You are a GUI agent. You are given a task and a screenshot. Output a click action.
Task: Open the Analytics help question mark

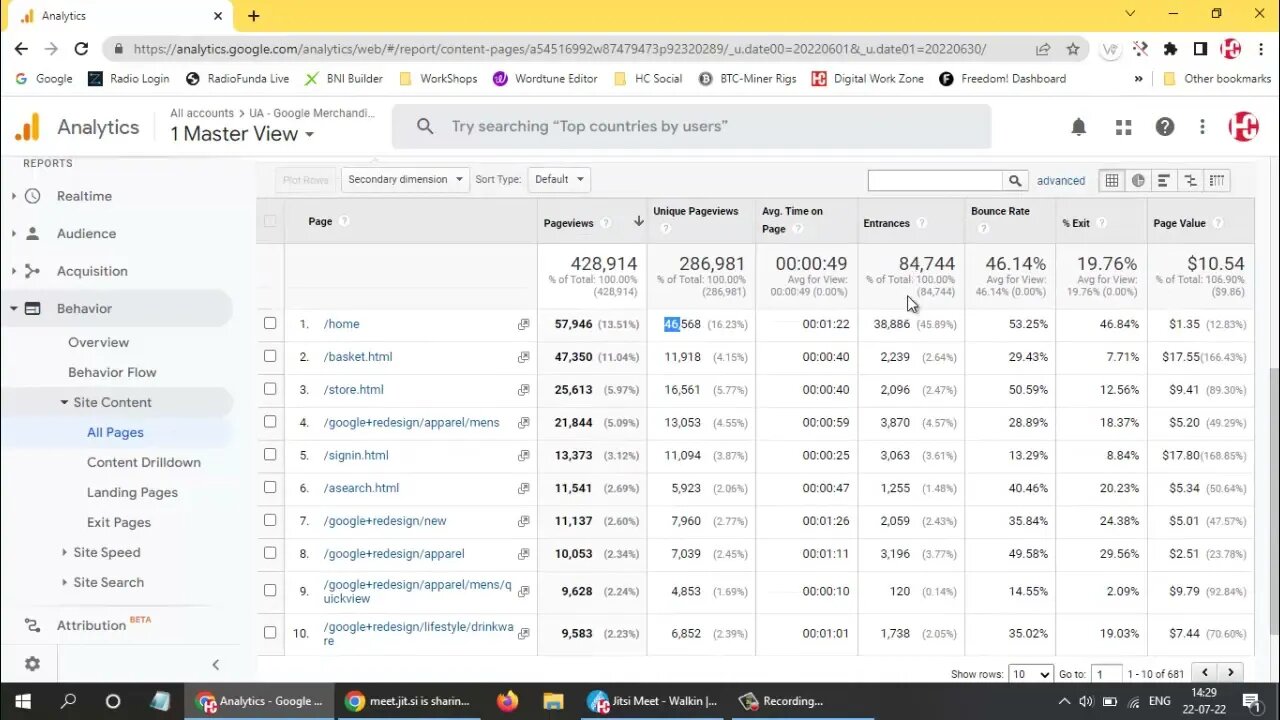(1165, 127)
